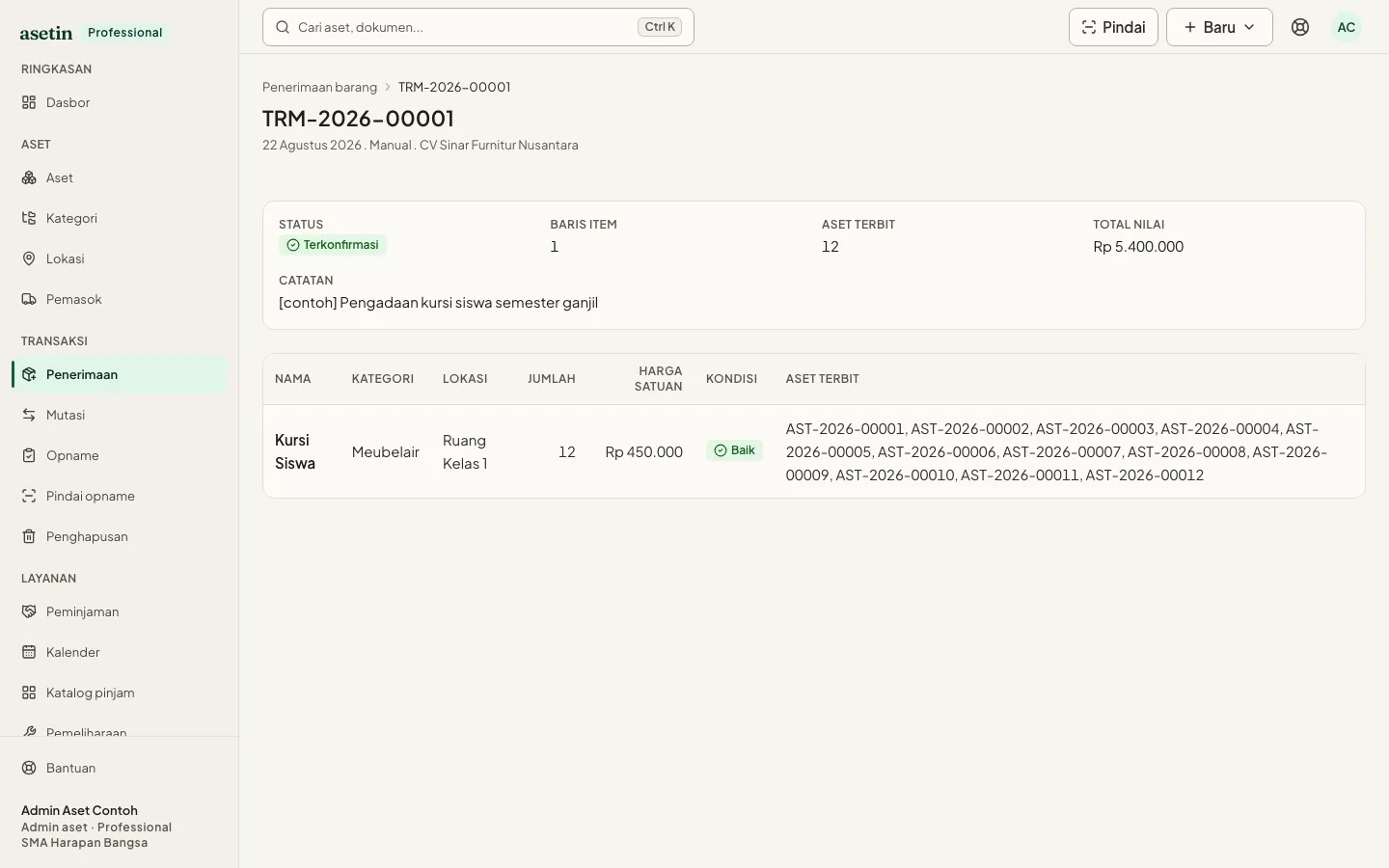
Task: Open Peminjaman under Layanan
Action: pyautogui.click(x=119, y=611)
